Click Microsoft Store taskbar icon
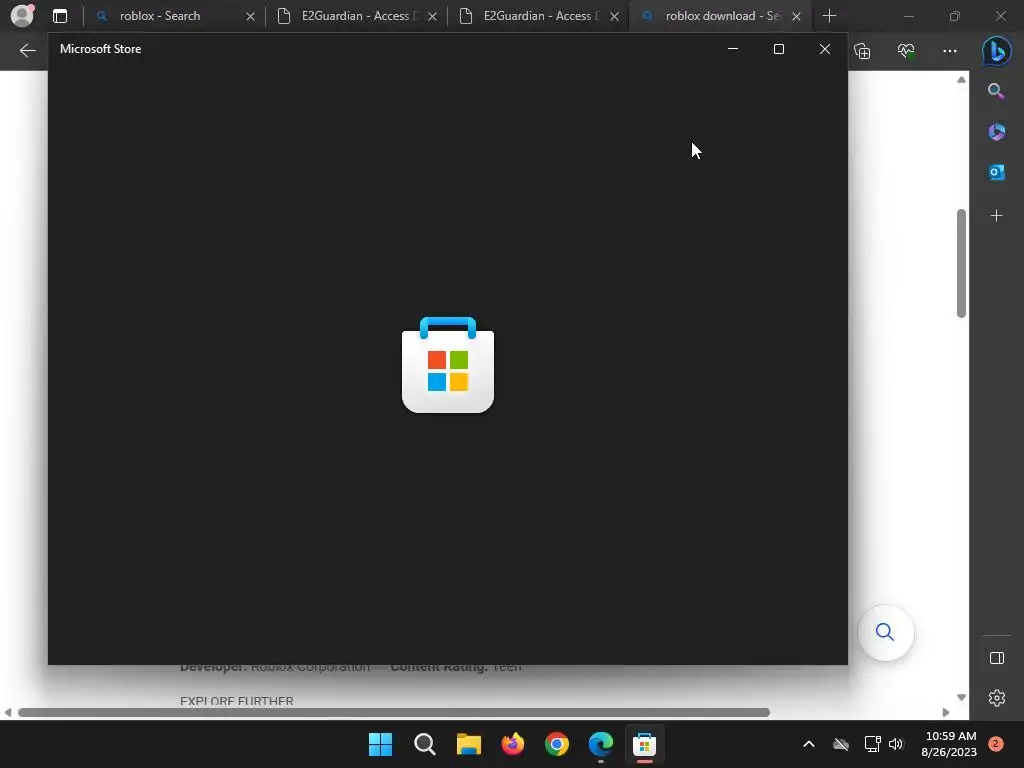 pos(645,744)
